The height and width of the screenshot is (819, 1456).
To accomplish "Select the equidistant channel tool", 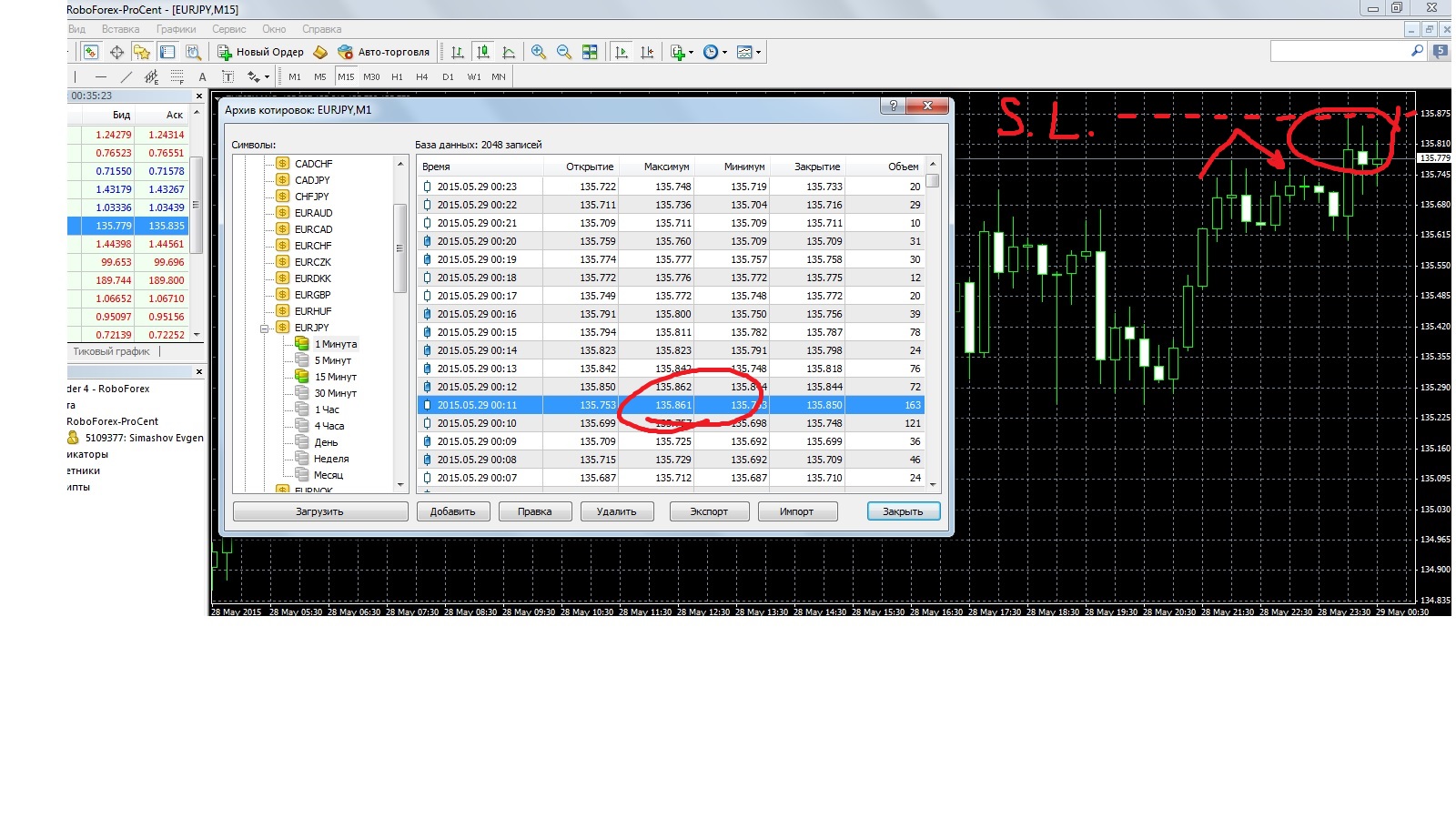I will pyautogui.click(x=152, y=76).
